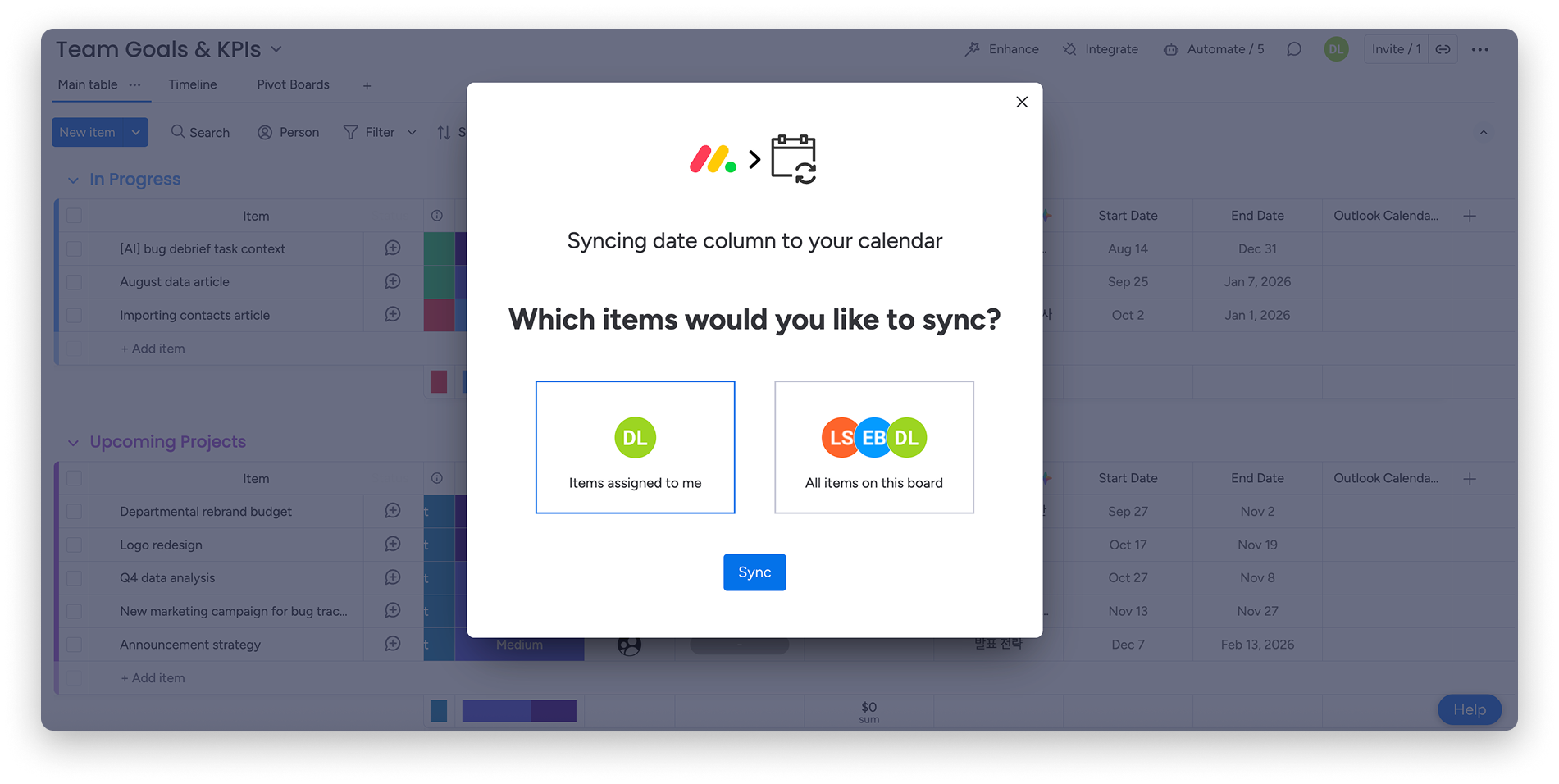Check the 'Q4 data analysis' row checkbox
The height and width of the screenshot is (784, 1559).
75,578
